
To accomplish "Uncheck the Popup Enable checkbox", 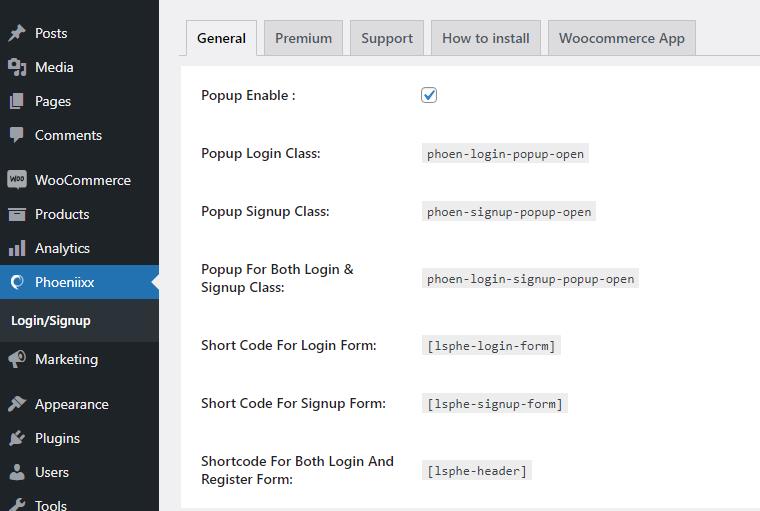I will coord(429,95).
